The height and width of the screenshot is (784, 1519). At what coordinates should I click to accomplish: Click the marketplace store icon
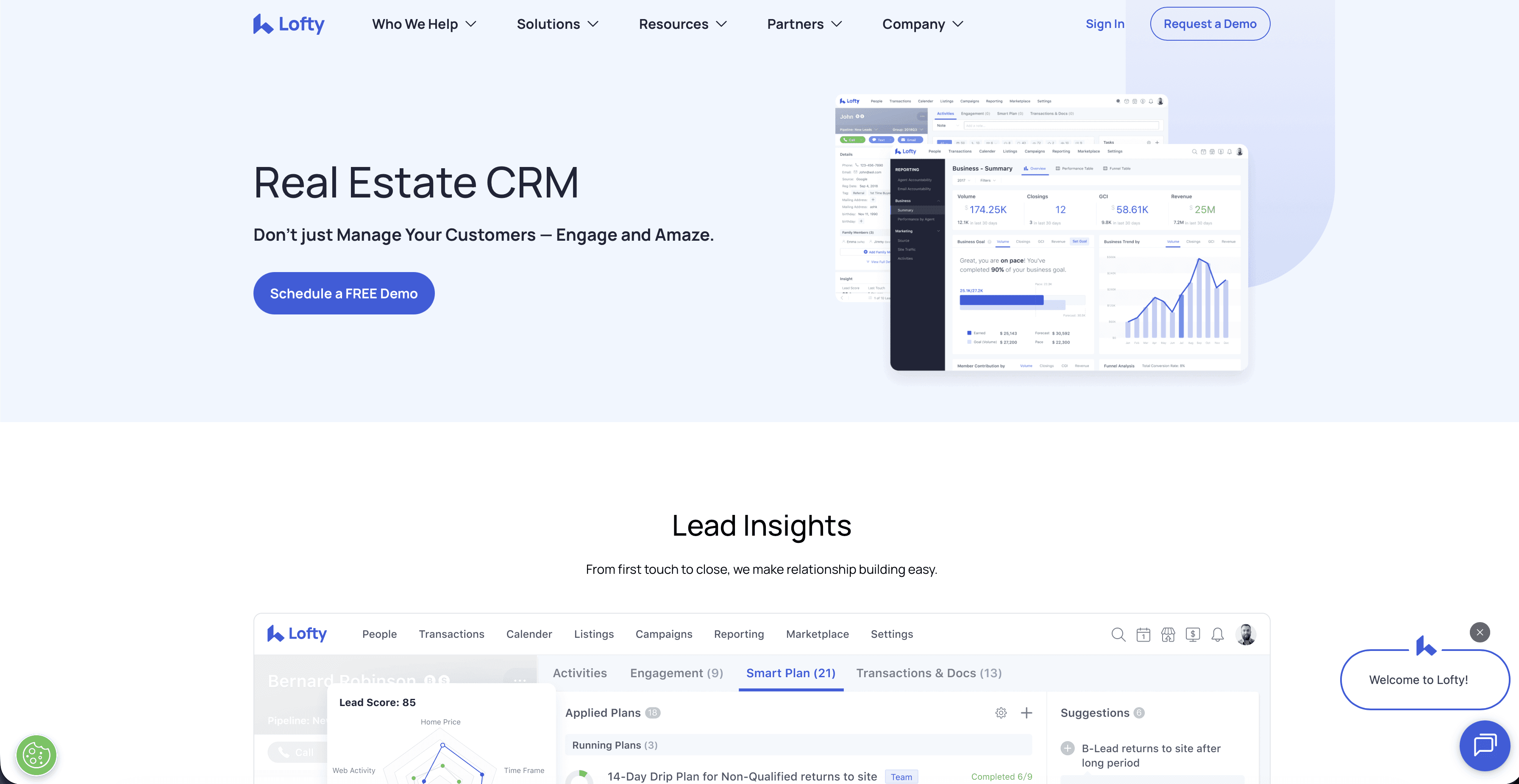(1168, 634)
